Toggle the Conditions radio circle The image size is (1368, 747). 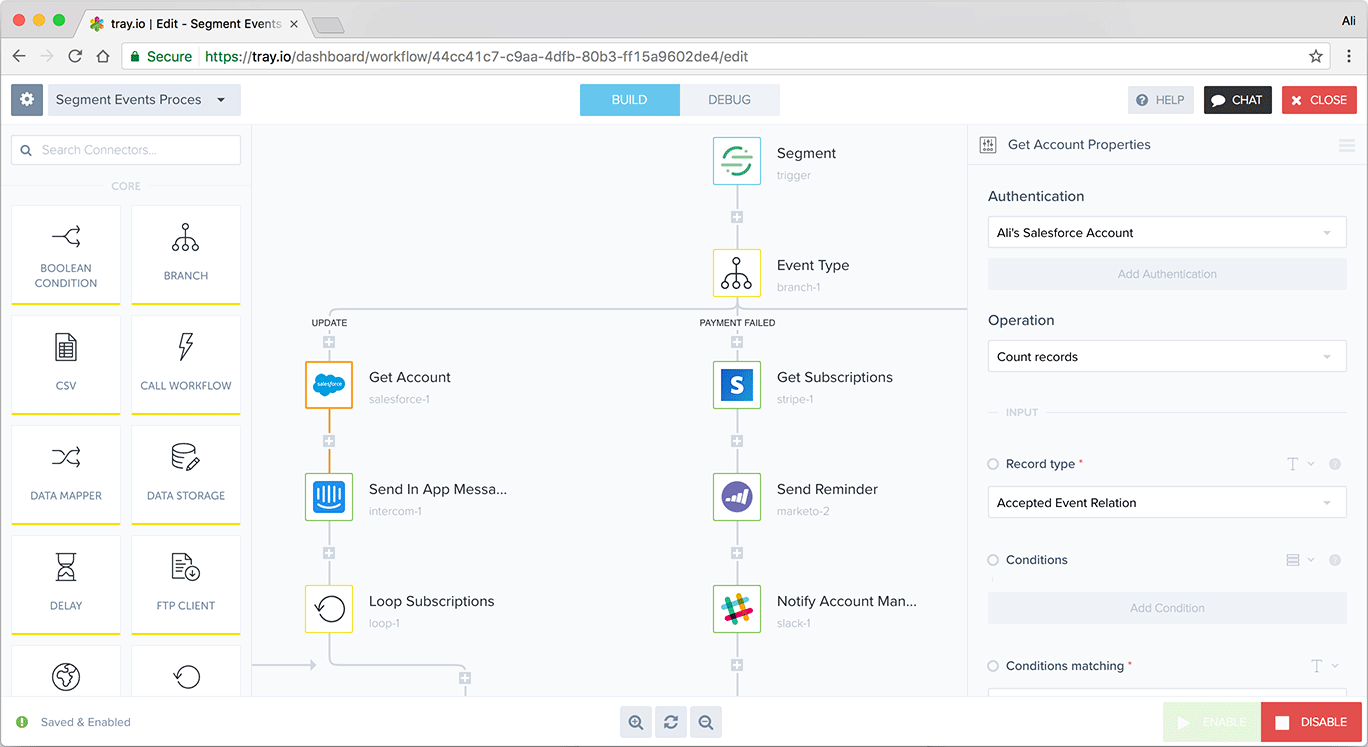(993, 560)
